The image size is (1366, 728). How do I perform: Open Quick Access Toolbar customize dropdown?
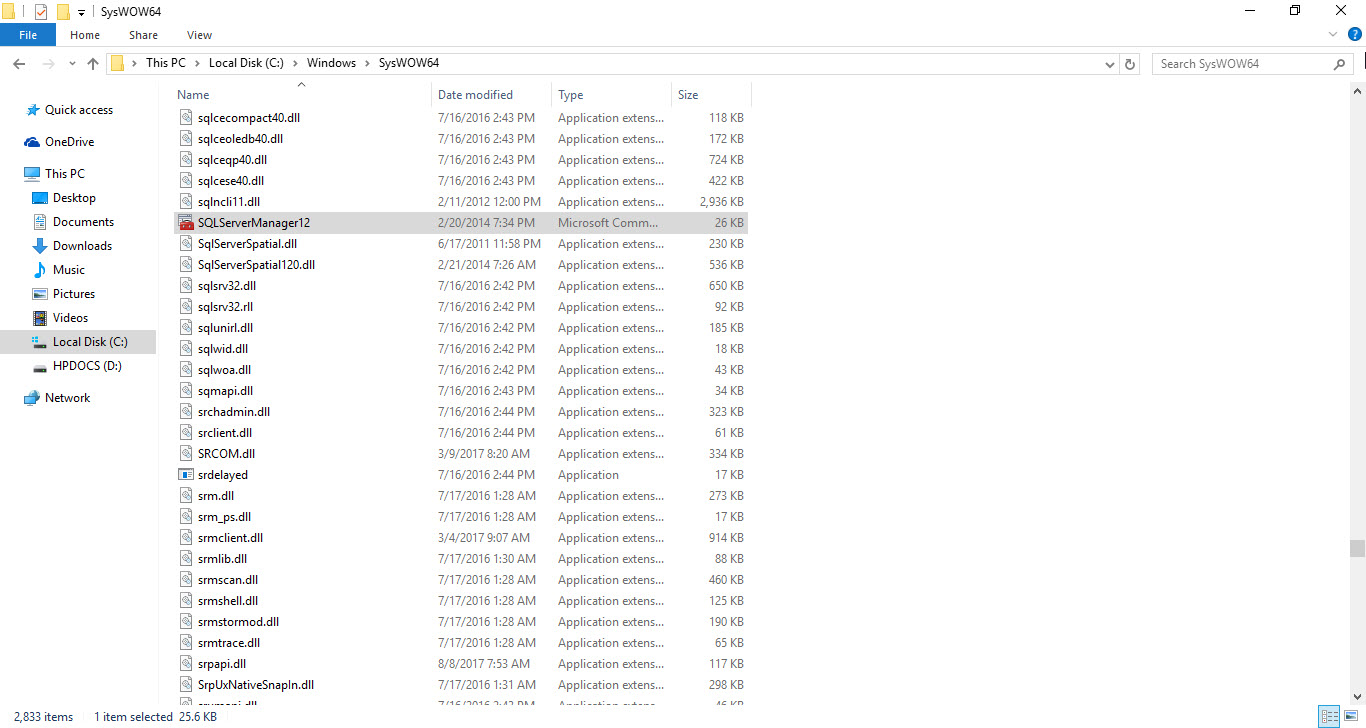pos(81,12)
